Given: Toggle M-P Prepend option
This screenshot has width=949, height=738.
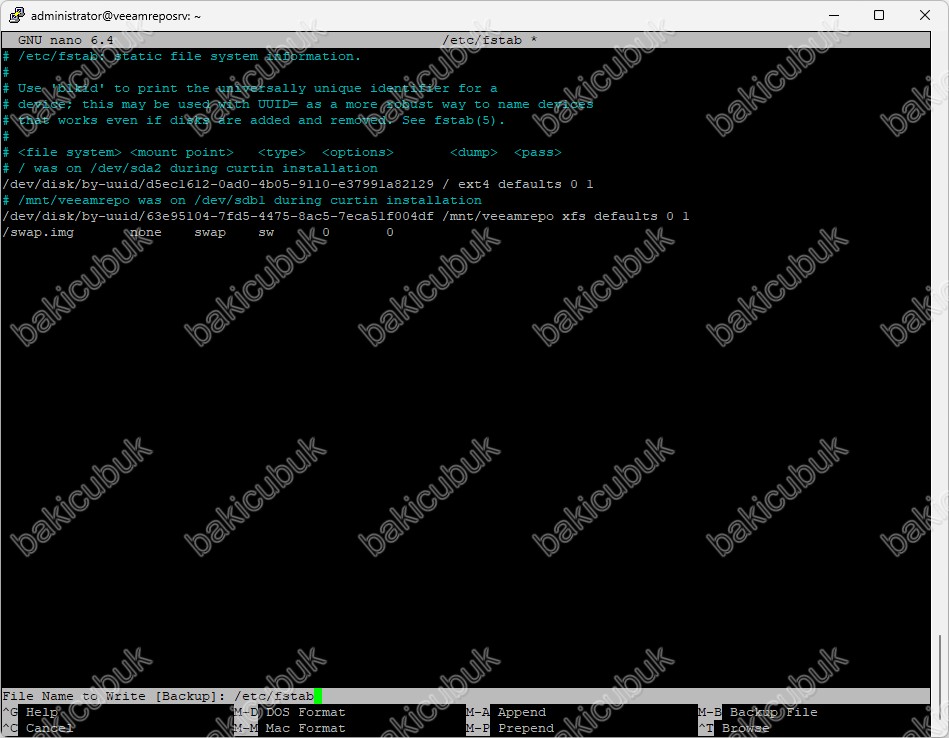Looking at the screenshot, I should pyautogui.click(x=510, y=728).
